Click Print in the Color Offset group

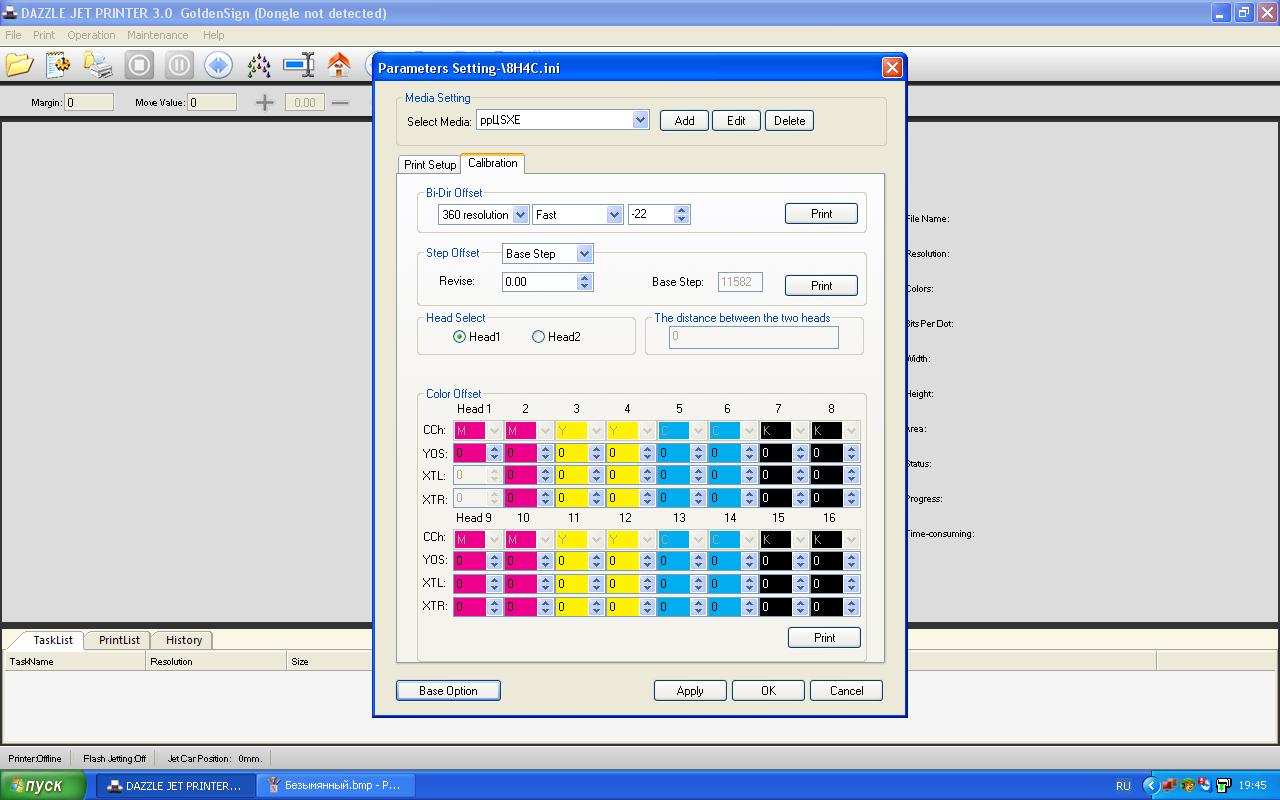click(x=824, y=638)
